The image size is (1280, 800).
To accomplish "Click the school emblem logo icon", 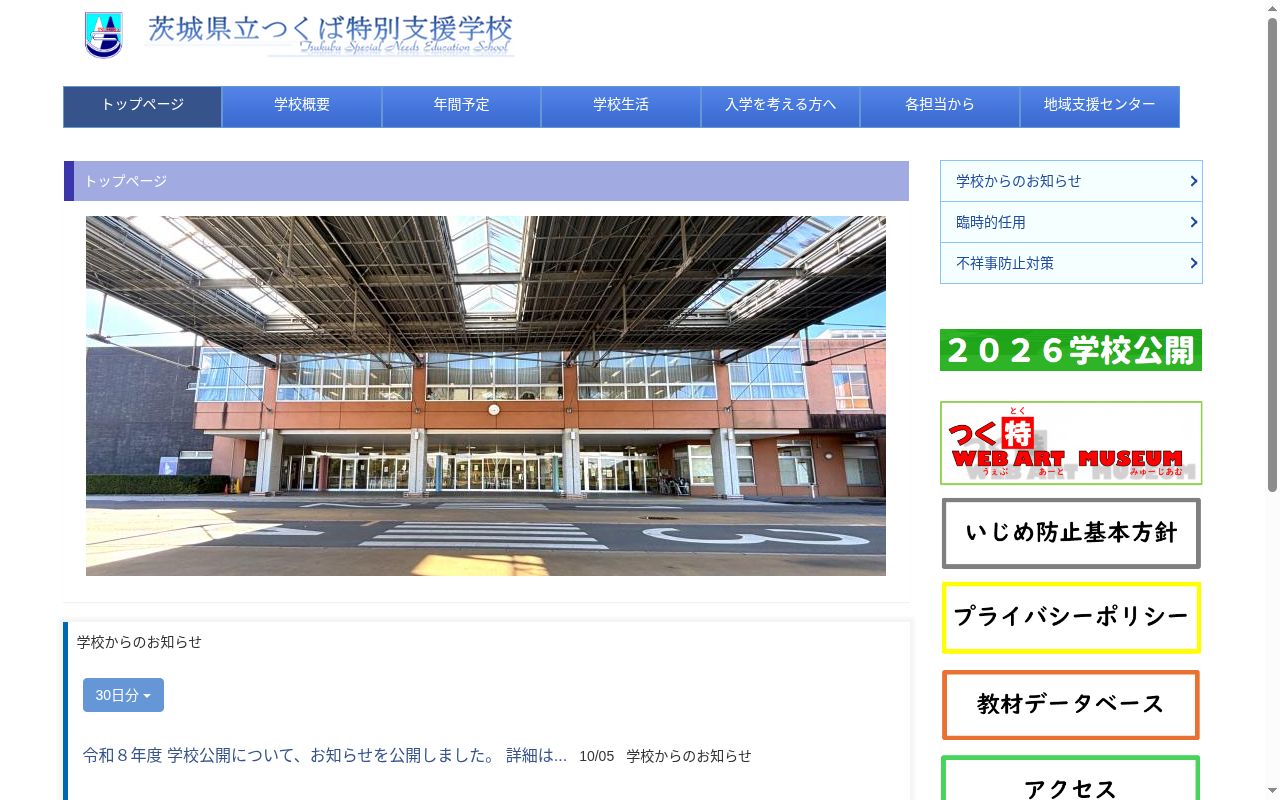I will tap(103, 35).
